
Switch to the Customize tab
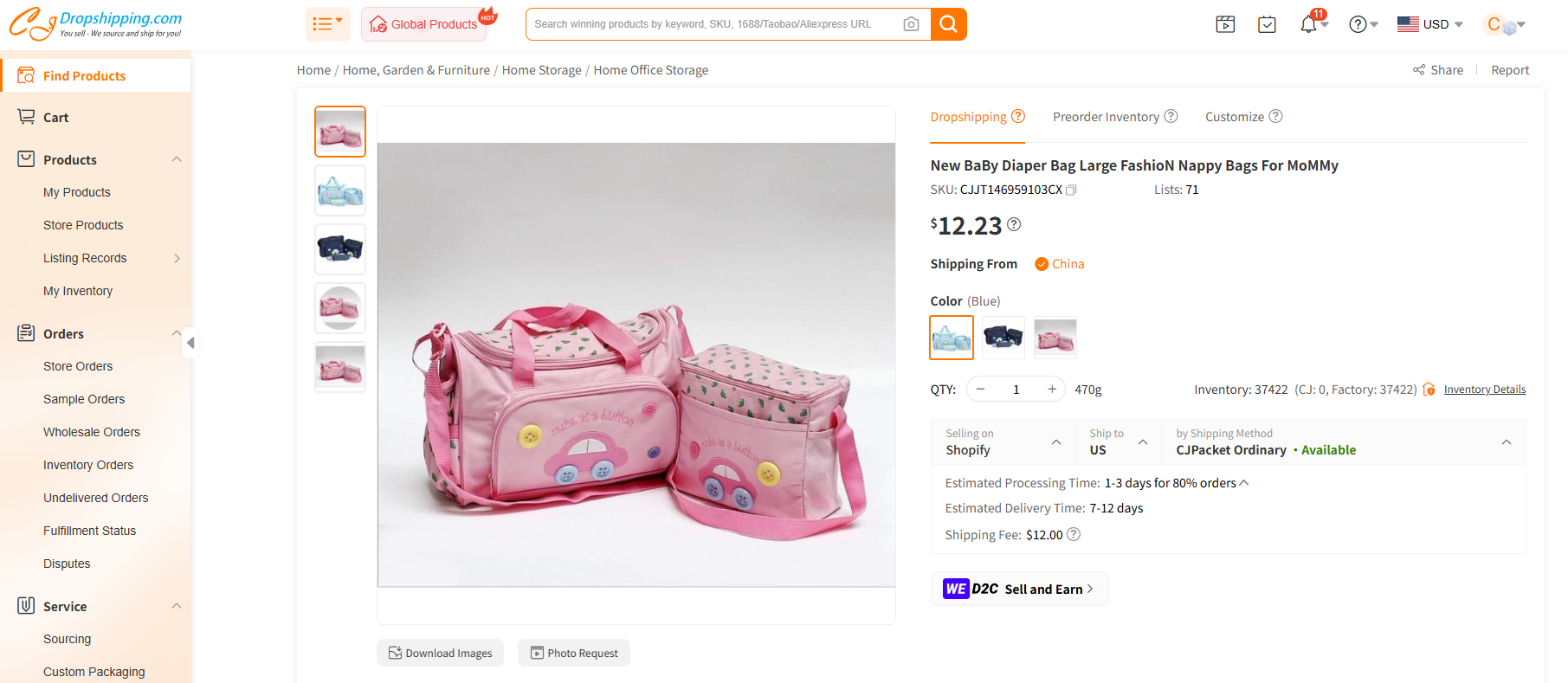[x=1235, y=116]
